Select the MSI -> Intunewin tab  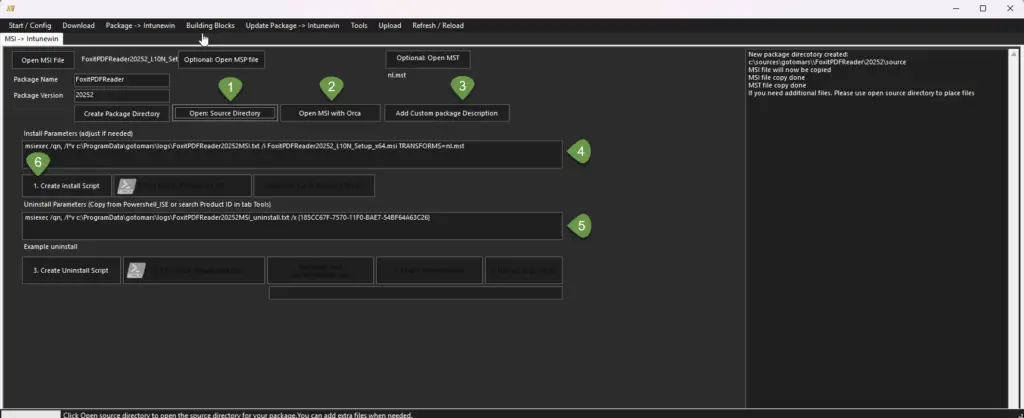point(31,39)
